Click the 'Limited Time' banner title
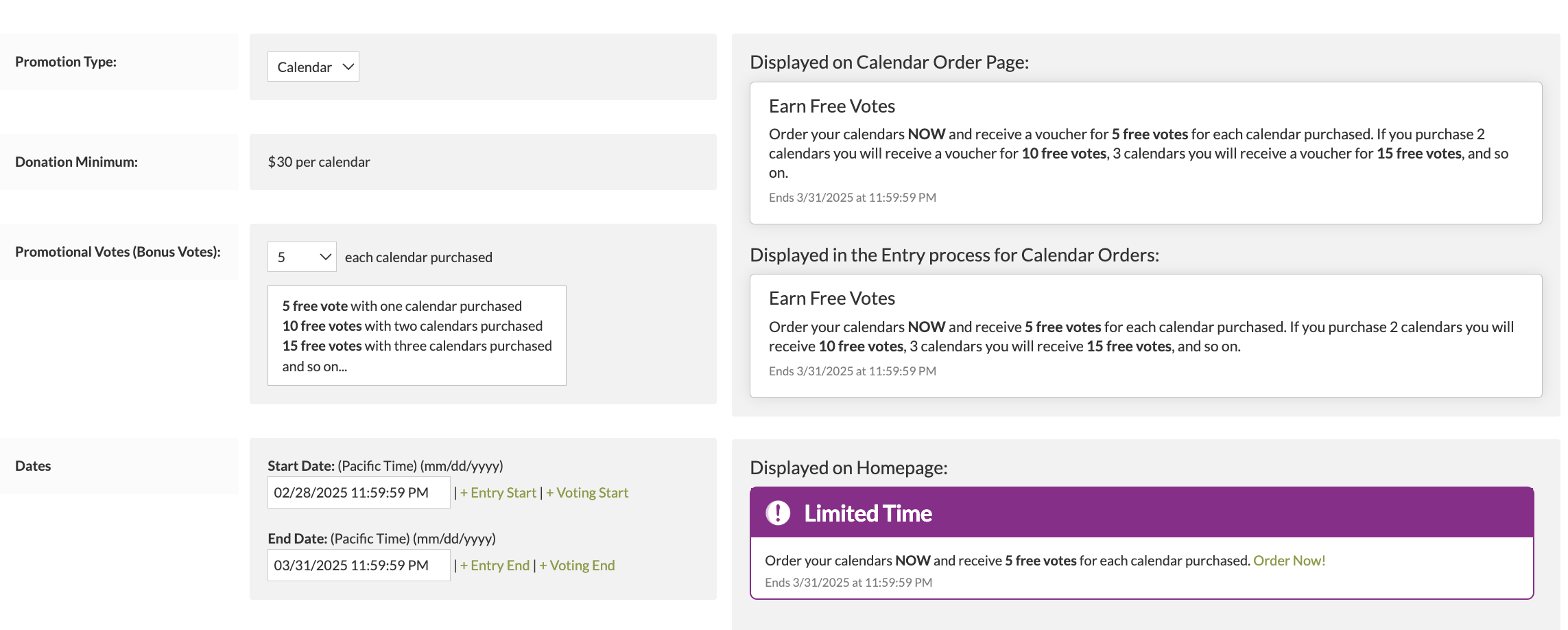 click(868, 513)
